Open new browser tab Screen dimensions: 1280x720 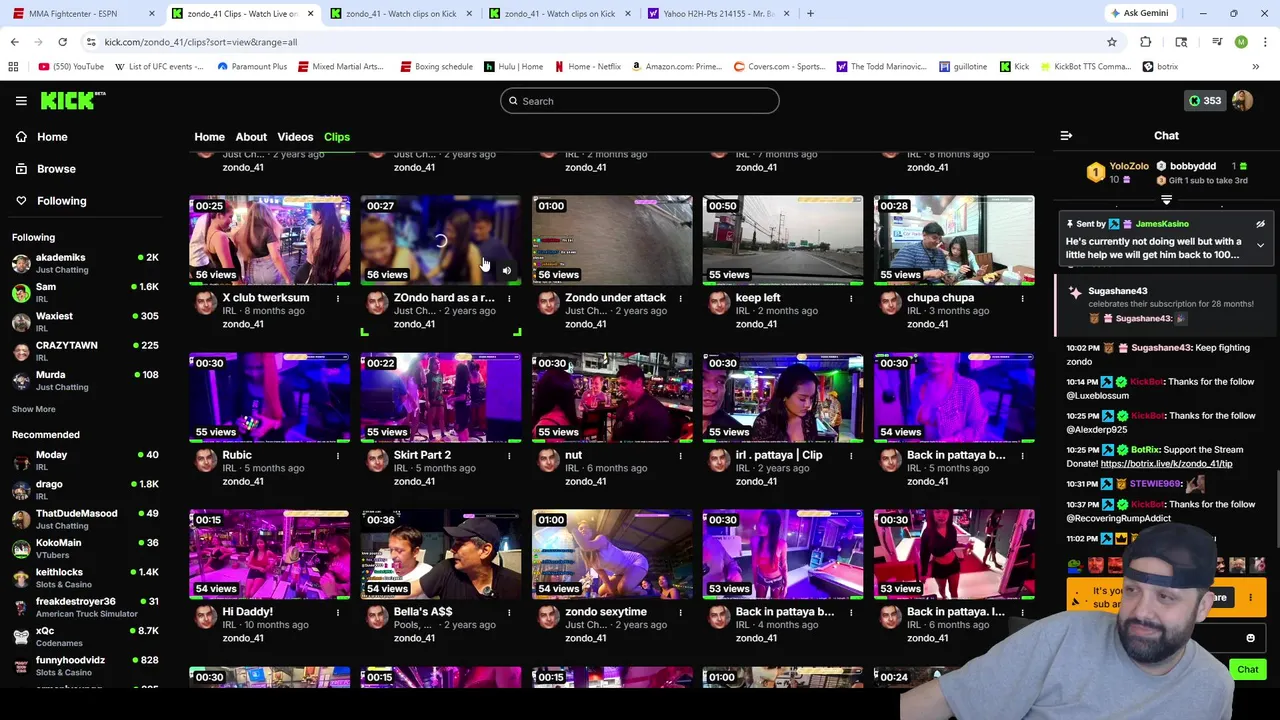pos(810,13)
